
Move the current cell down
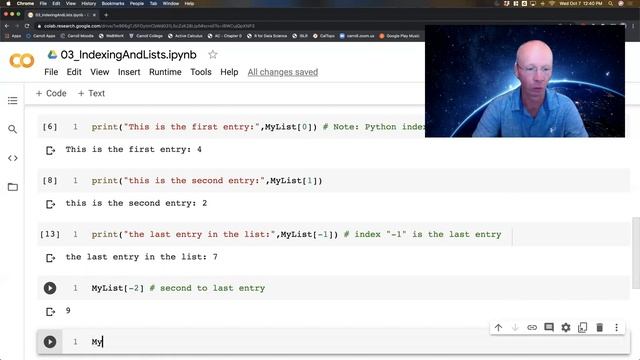[515, 327]
